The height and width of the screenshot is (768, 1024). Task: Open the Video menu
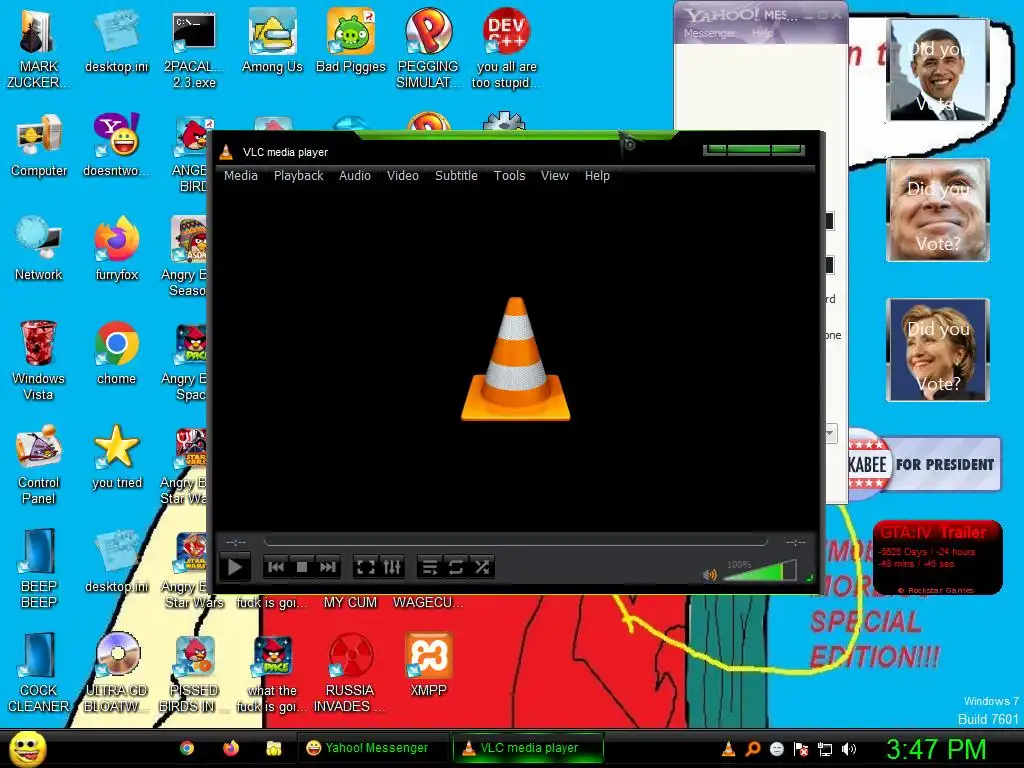point(403,176)
